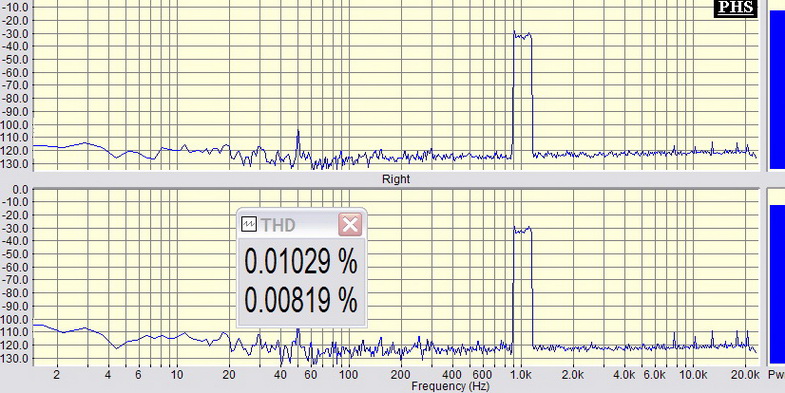
Task: Click the 10.0k frequency axis tick
Action: click(x=693, y=375)
